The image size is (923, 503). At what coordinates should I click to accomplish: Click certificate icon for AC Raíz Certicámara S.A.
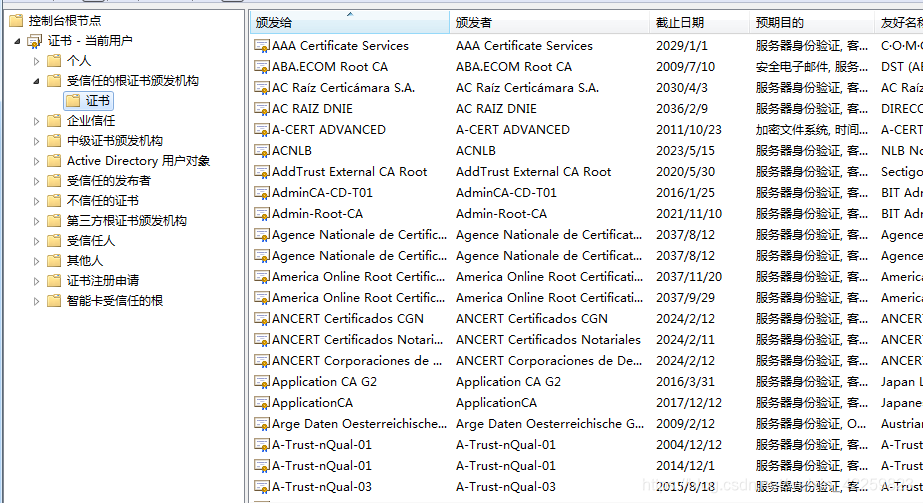261,88
